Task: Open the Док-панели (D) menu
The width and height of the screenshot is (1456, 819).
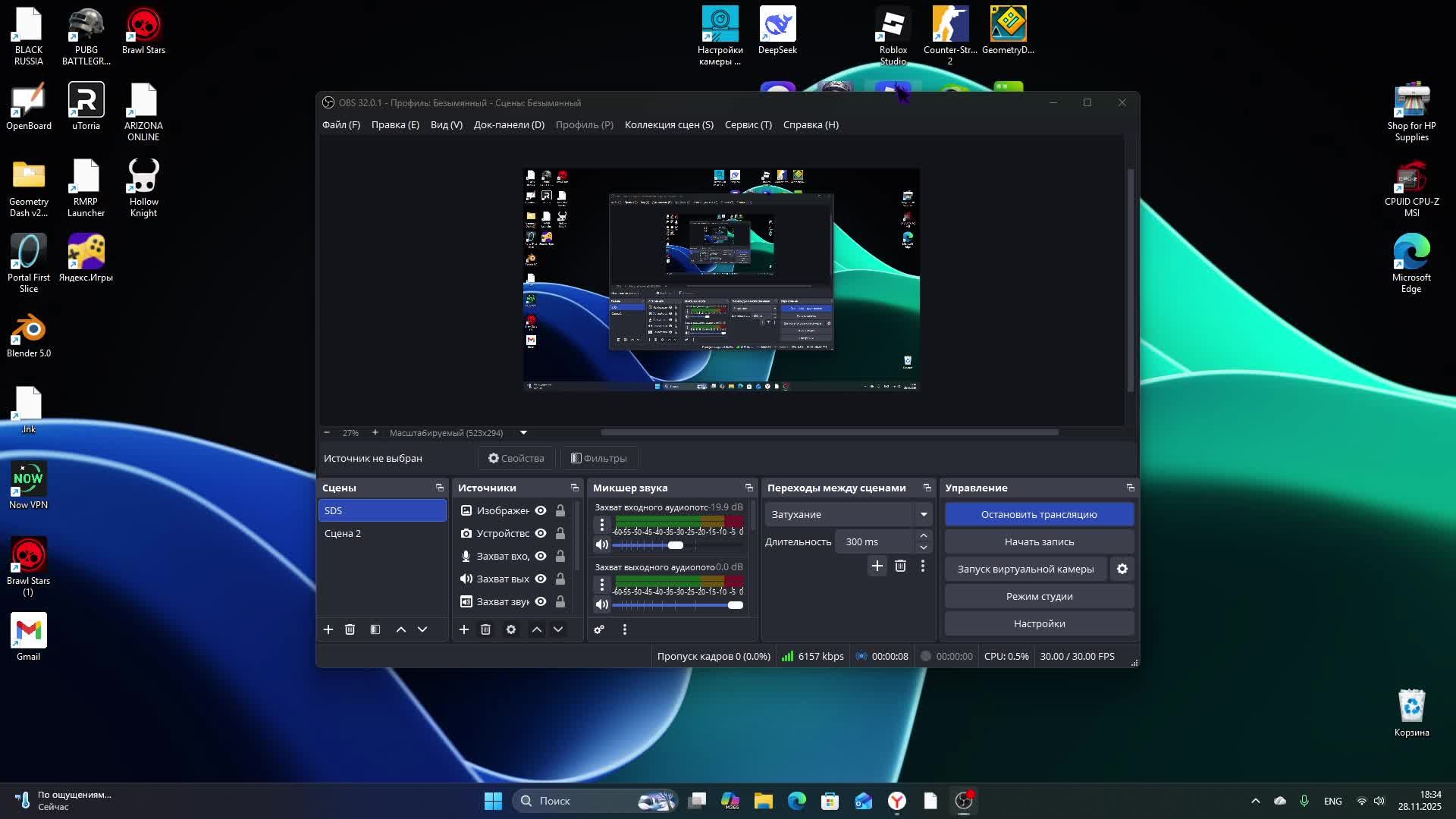Action: (x=509, y=125)
